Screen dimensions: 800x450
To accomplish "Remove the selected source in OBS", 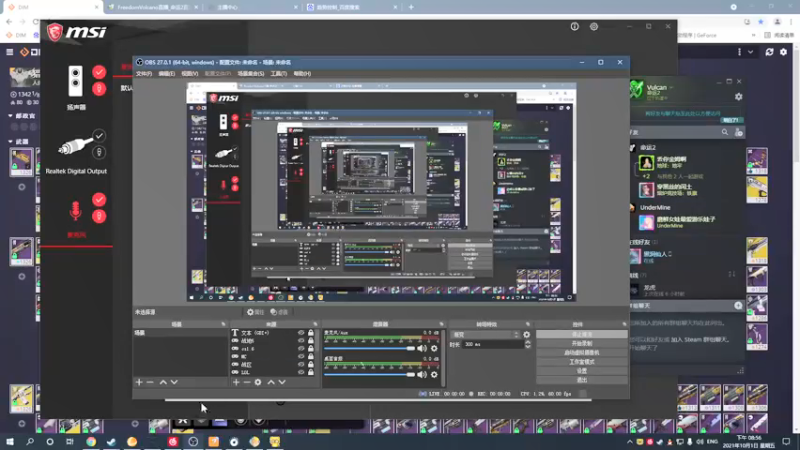I will pos(247,382).
